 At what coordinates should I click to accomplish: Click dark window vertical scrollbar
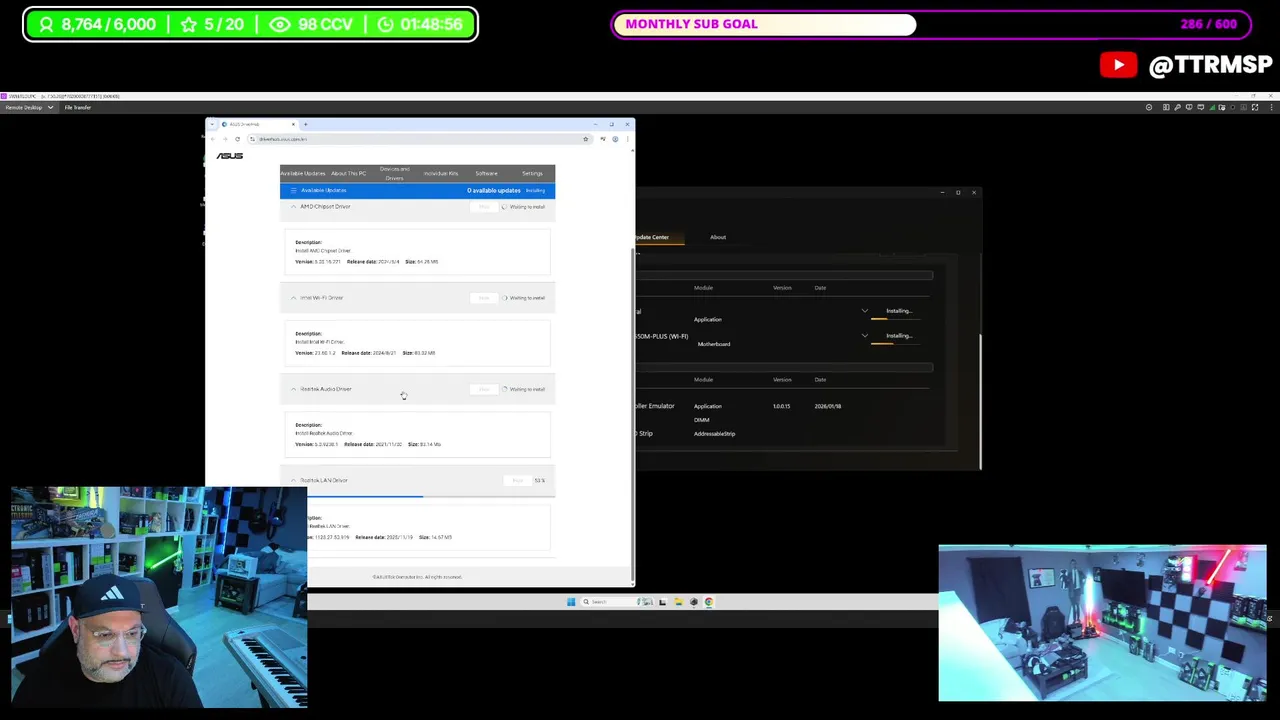pyautogui.click(x=980, y=400)
